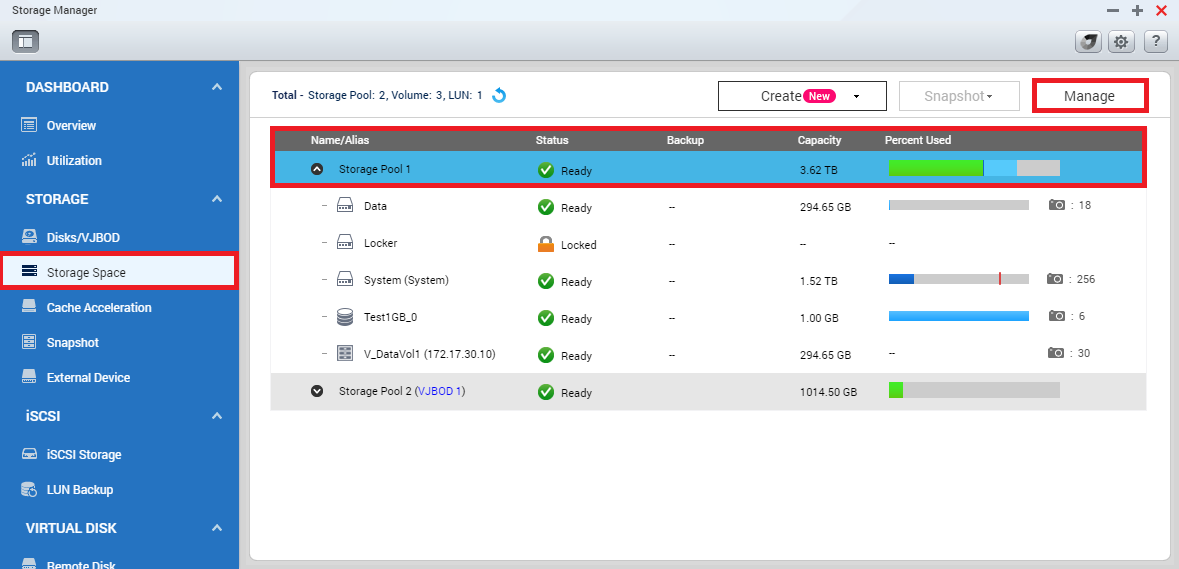The height and width of the screenshot is (569, 1179).
Task: Click the Test1GB_0 usage bar
Action: tap(959, 316)
